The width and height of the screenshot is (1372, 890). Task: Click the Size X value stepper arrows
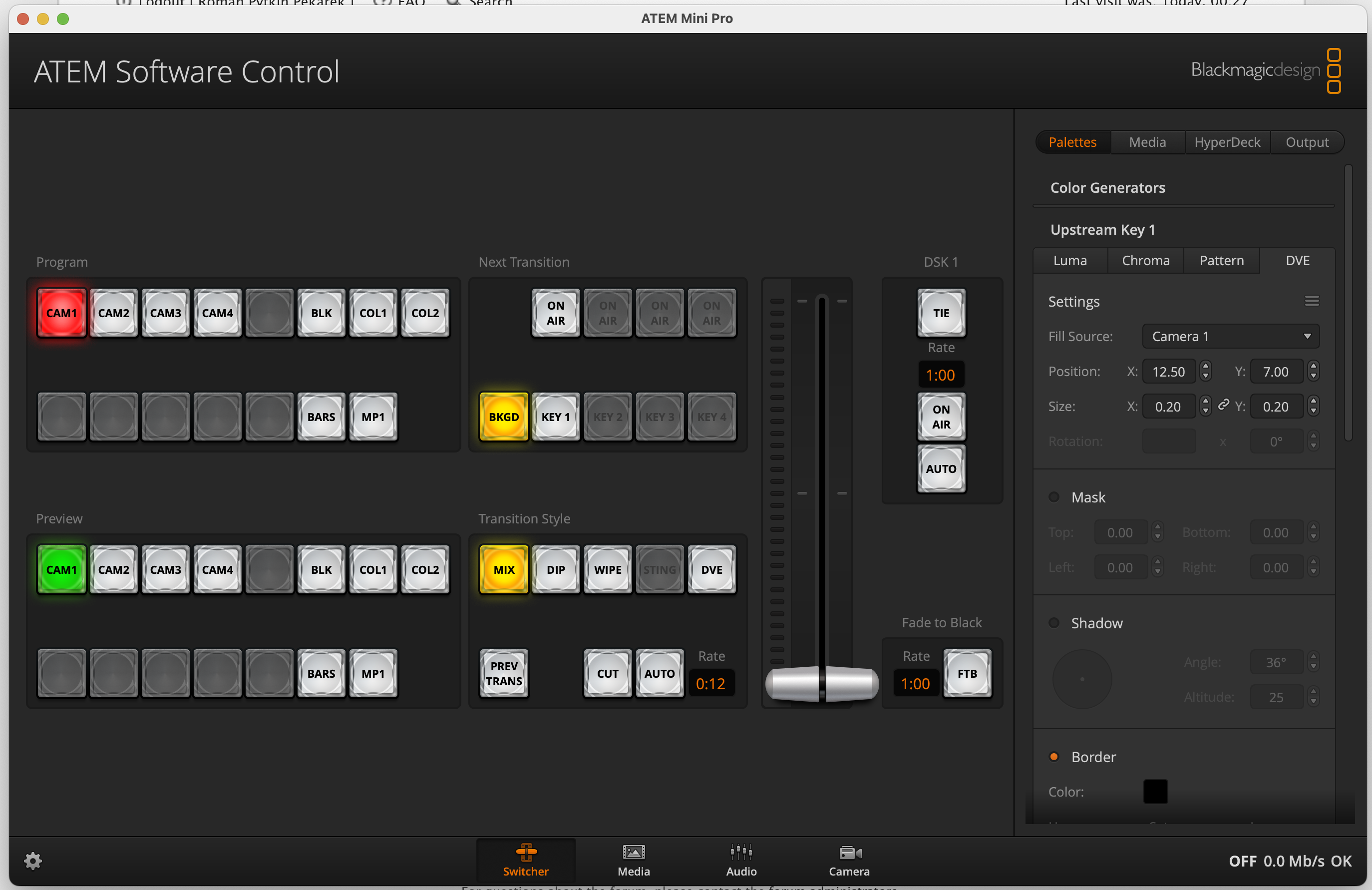[1205, 406]
